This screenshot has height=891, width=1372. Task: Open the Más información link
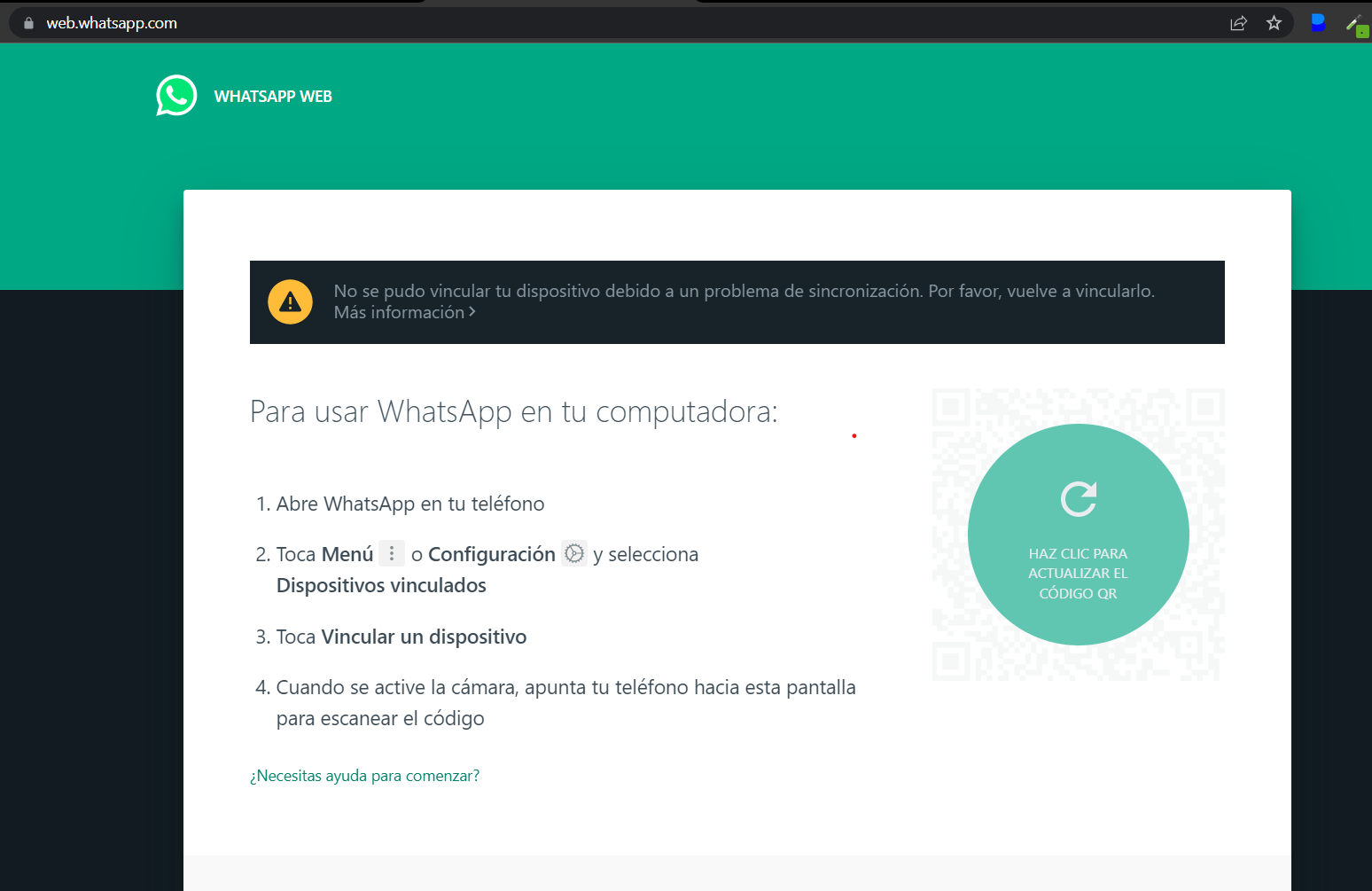(x=405, y=312)
